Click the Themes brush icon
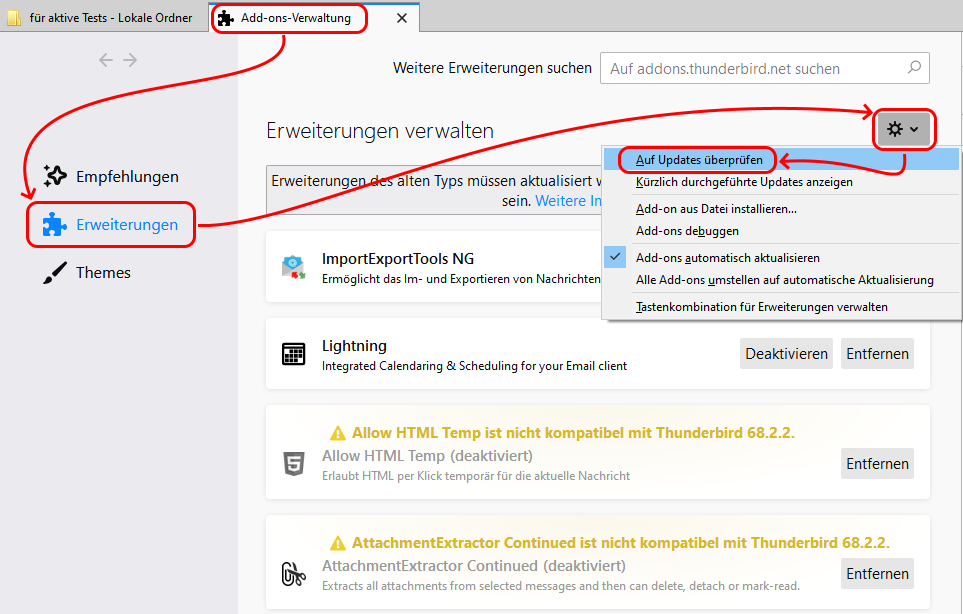This screenshot has width=963, height=614. [x=55, y=273]
